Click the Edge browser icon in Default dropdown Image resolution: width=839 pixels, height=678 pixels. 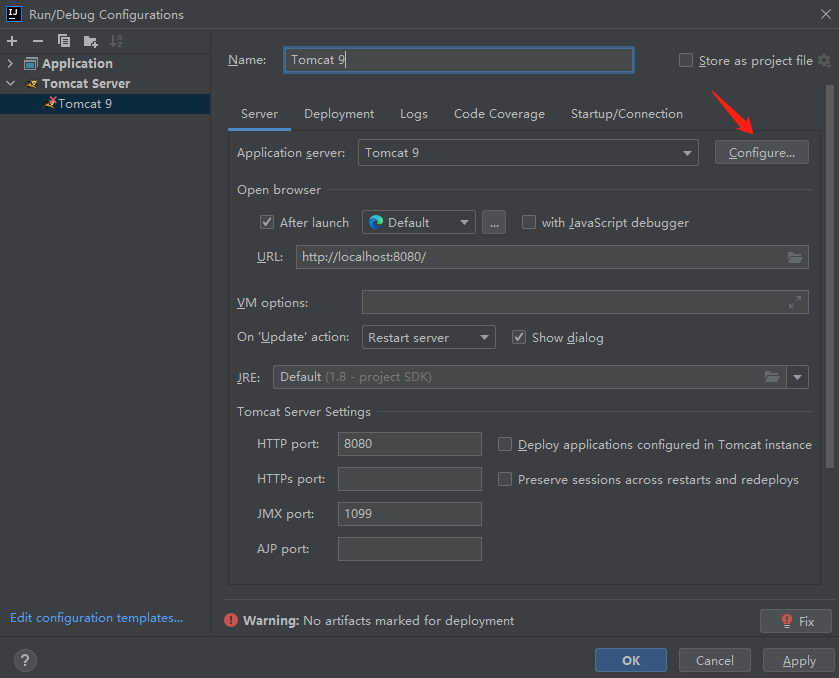[376, 222]
